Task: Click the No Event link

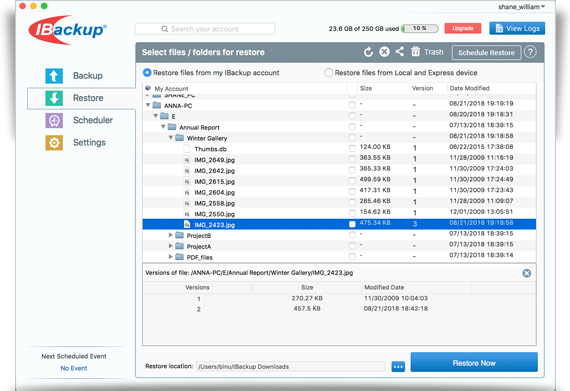Action: pyautogui.click(x=74, y=368)
